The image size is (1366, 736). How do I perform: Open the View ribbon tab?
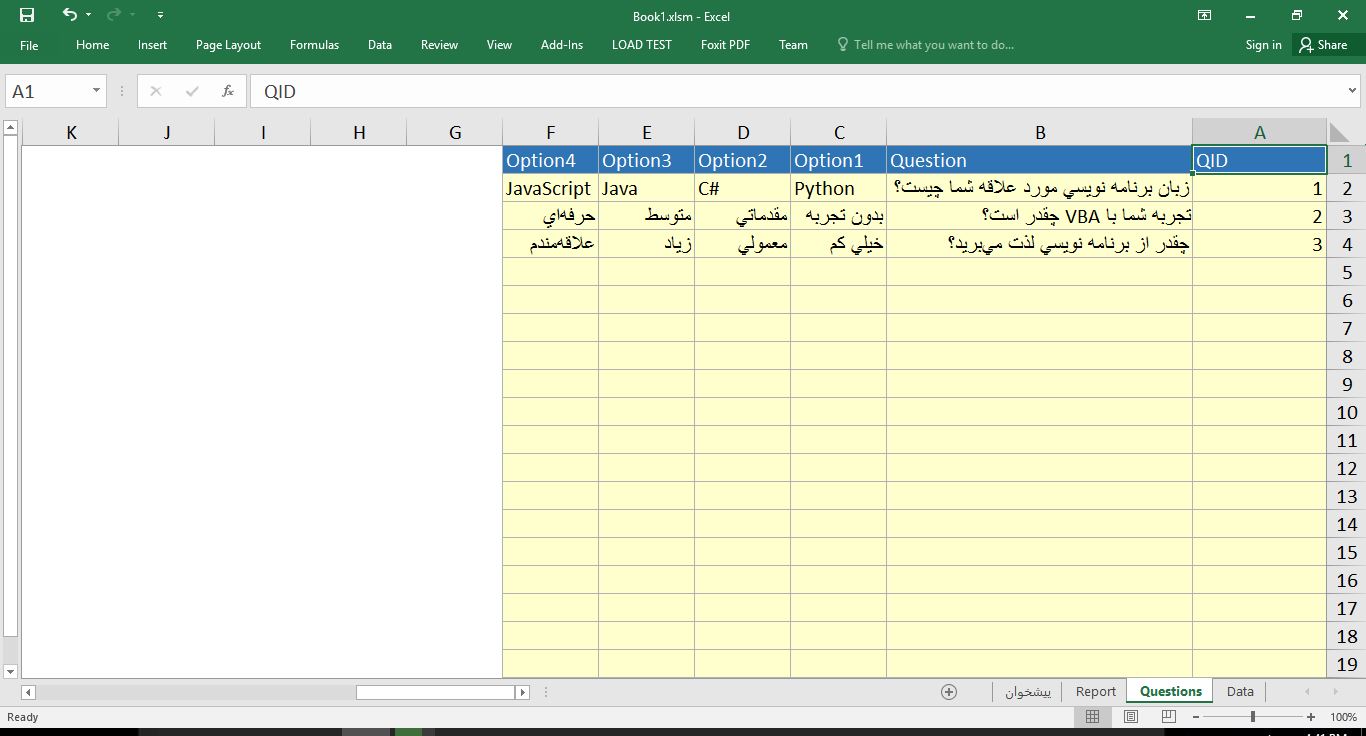(x=499, y=45)
